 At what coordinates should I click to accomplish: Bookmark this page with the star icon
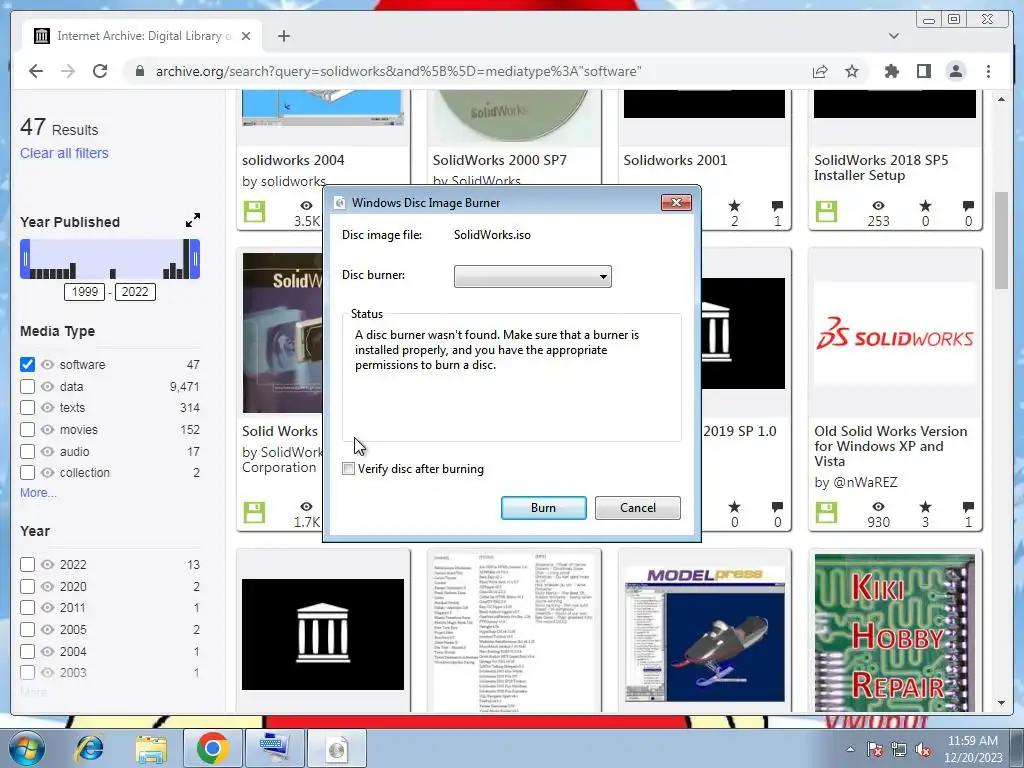tap(852, 71)
